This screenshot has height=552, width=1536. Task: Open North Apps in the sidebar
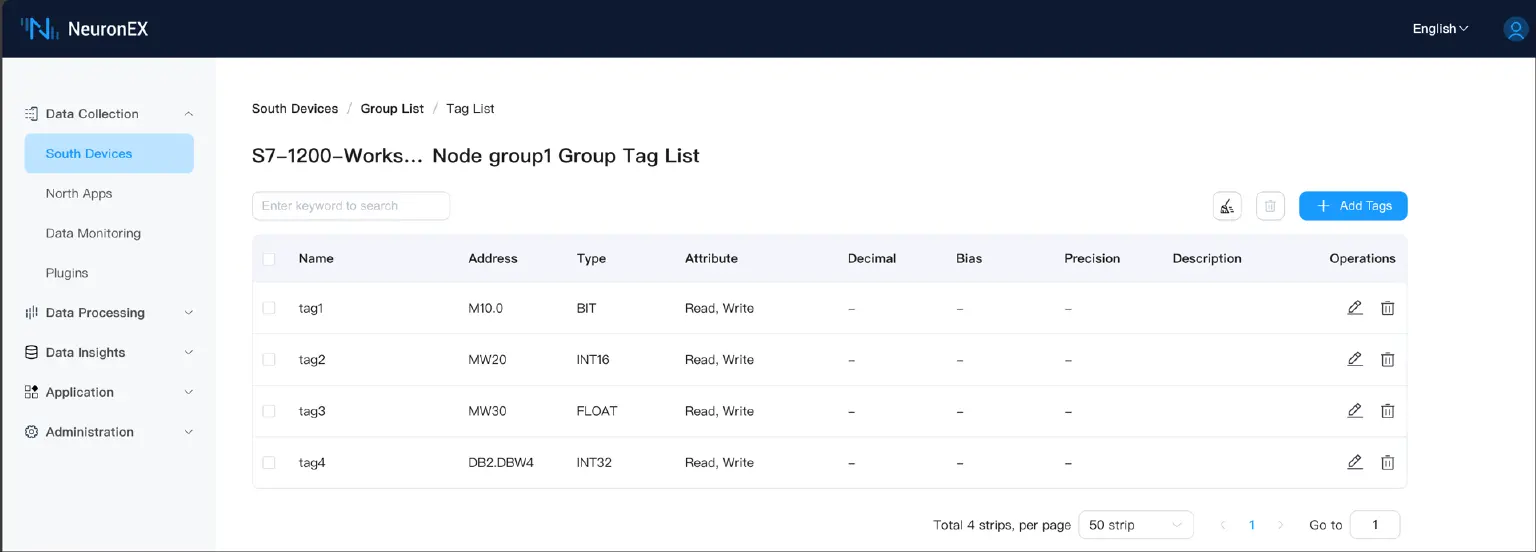79,193
